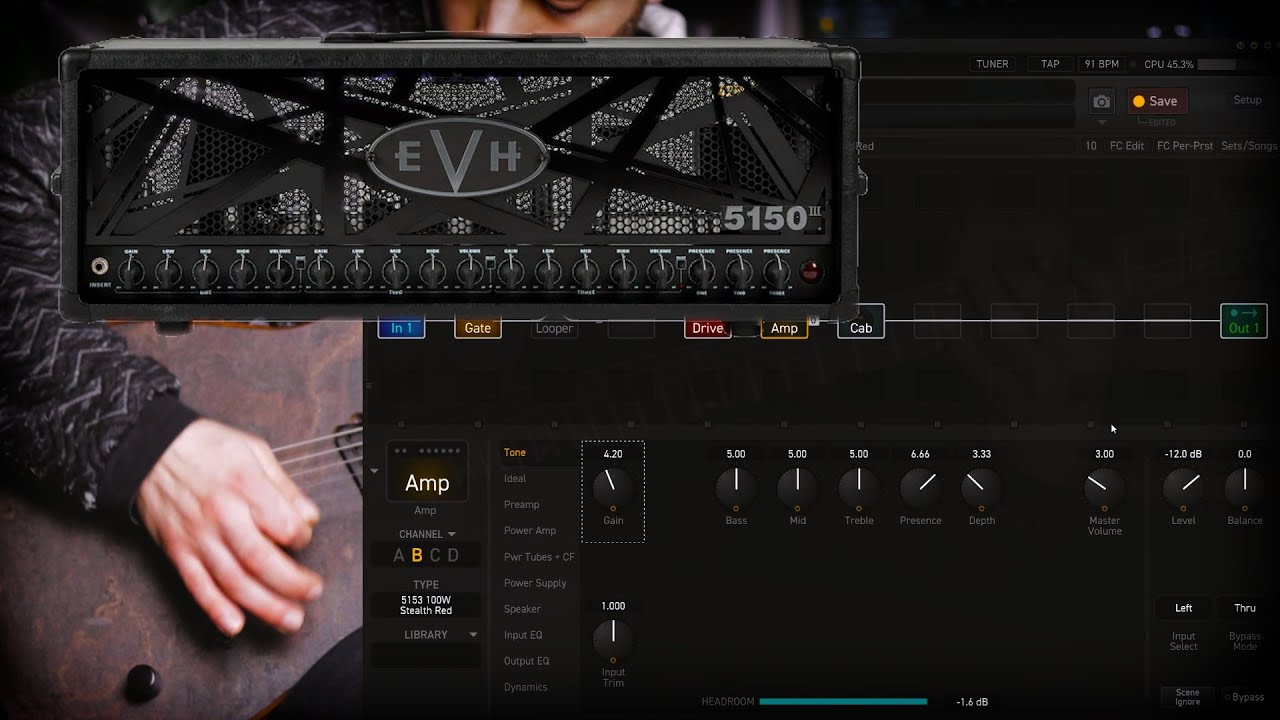This screenshot has height=720, width=1280.
Task: Open the Speaker page
Action: pos(522,609)
